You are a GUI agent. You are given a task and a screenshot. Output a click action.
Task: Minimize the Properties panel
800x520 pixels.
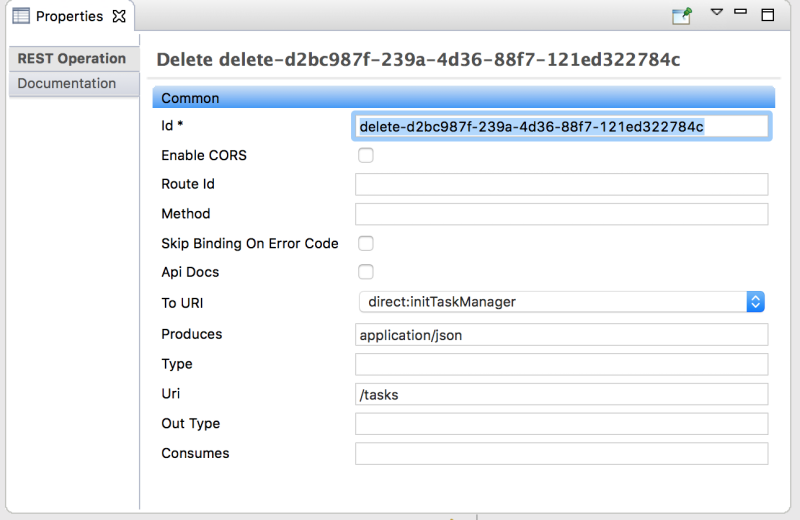[741, 13]
